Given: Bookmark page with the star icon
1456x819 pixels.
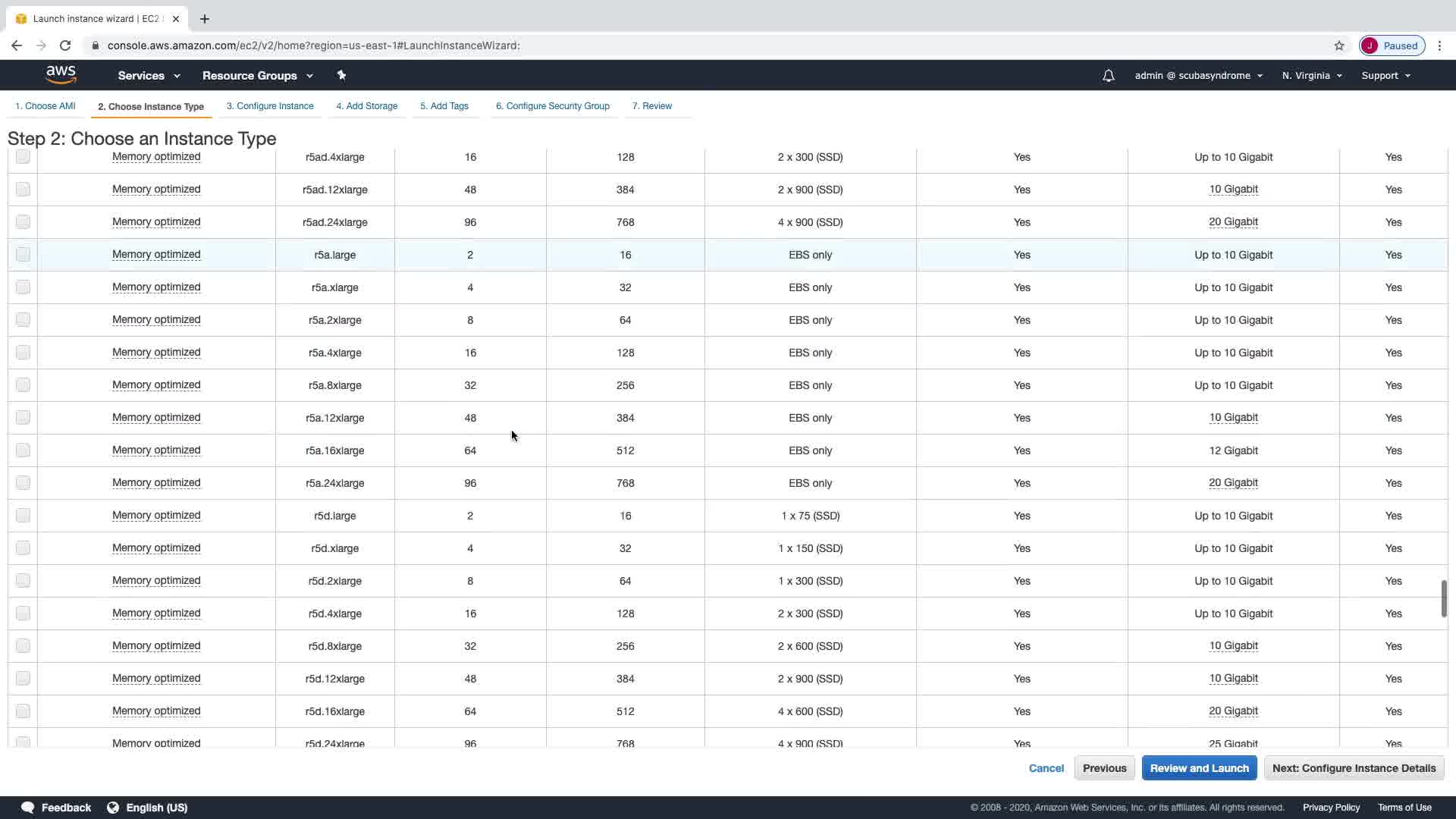Looking at the screenshot, I should click(x=1339, y=45).
